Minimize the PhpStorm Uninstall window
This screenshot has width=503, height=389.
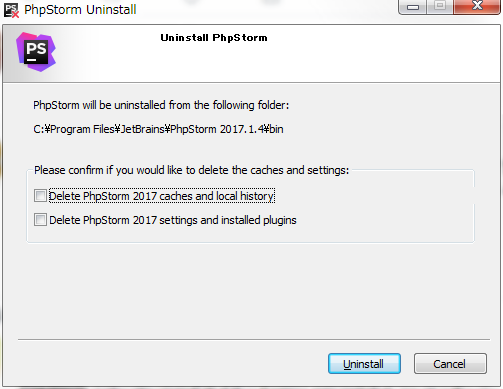click(413, 7)
